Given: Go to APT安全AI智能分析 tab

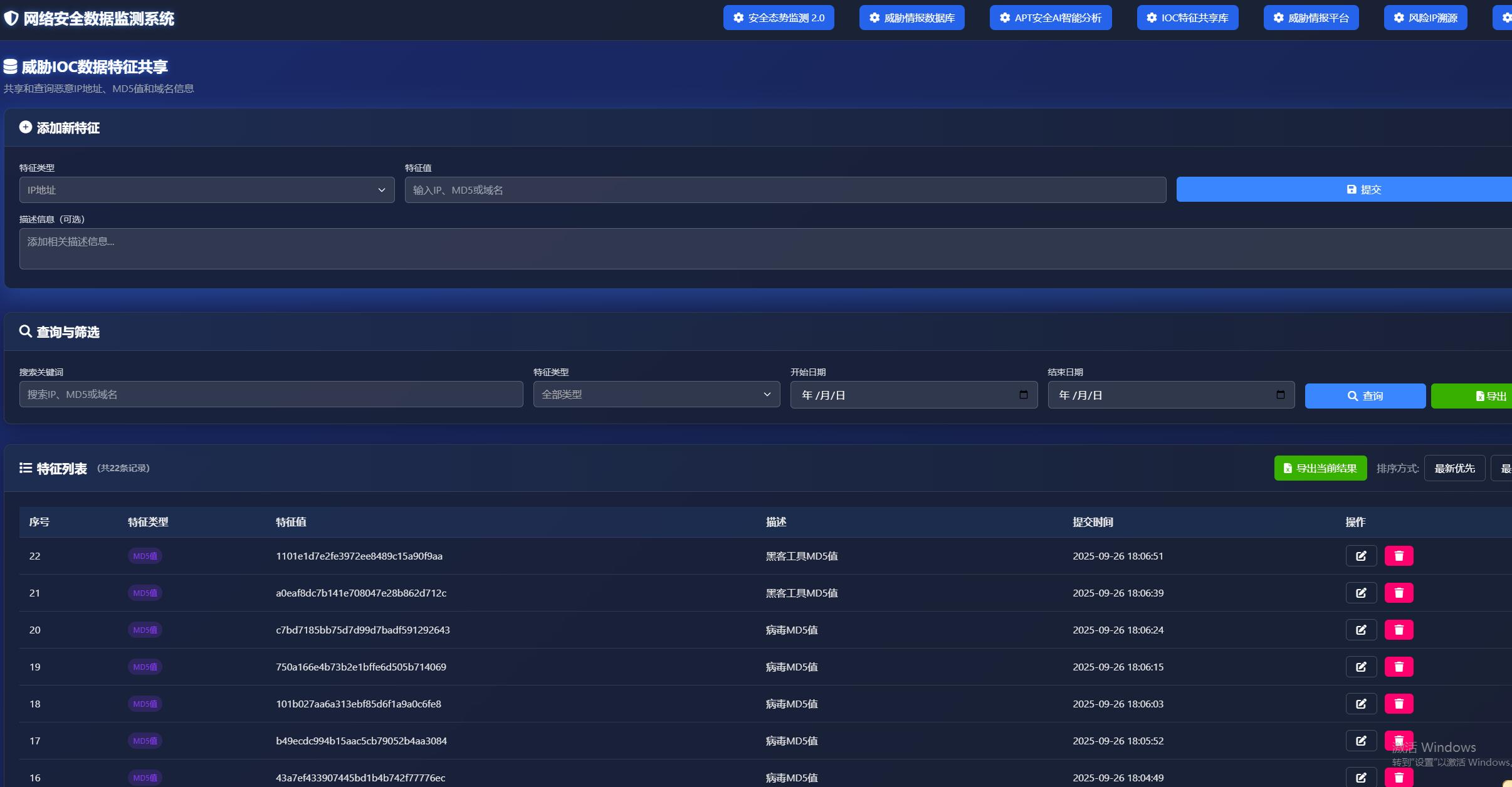Looking at the screenshot, I should pos(1050,18).
